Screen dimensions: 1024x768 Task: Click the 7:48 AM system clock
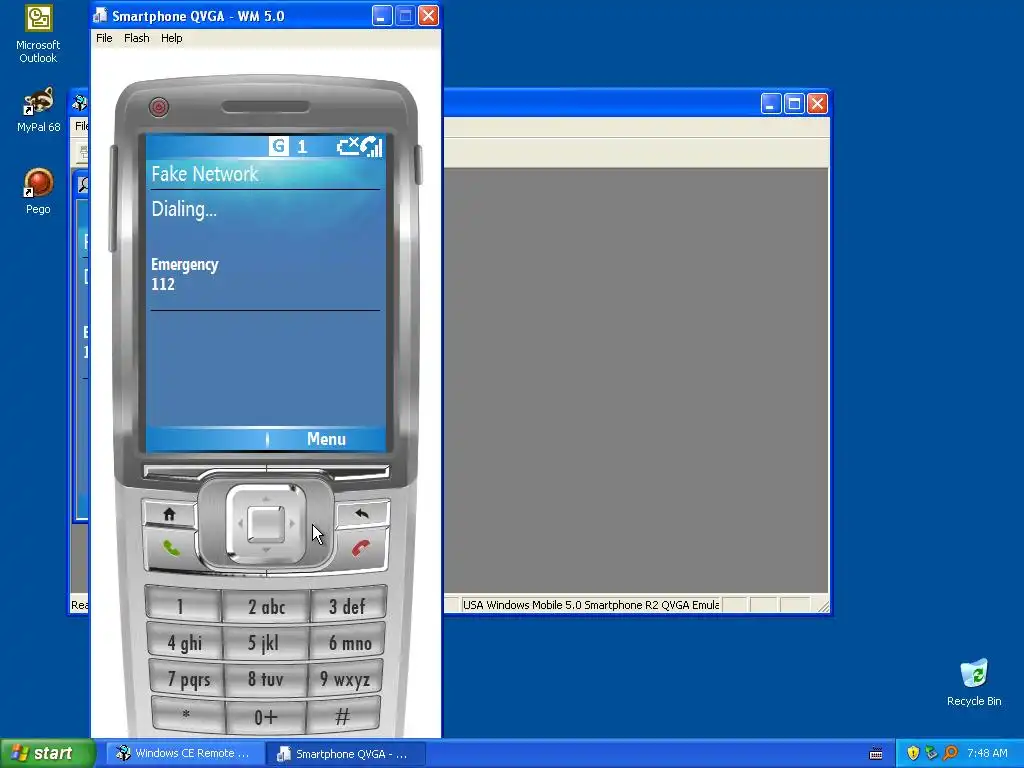coord(987,753)
